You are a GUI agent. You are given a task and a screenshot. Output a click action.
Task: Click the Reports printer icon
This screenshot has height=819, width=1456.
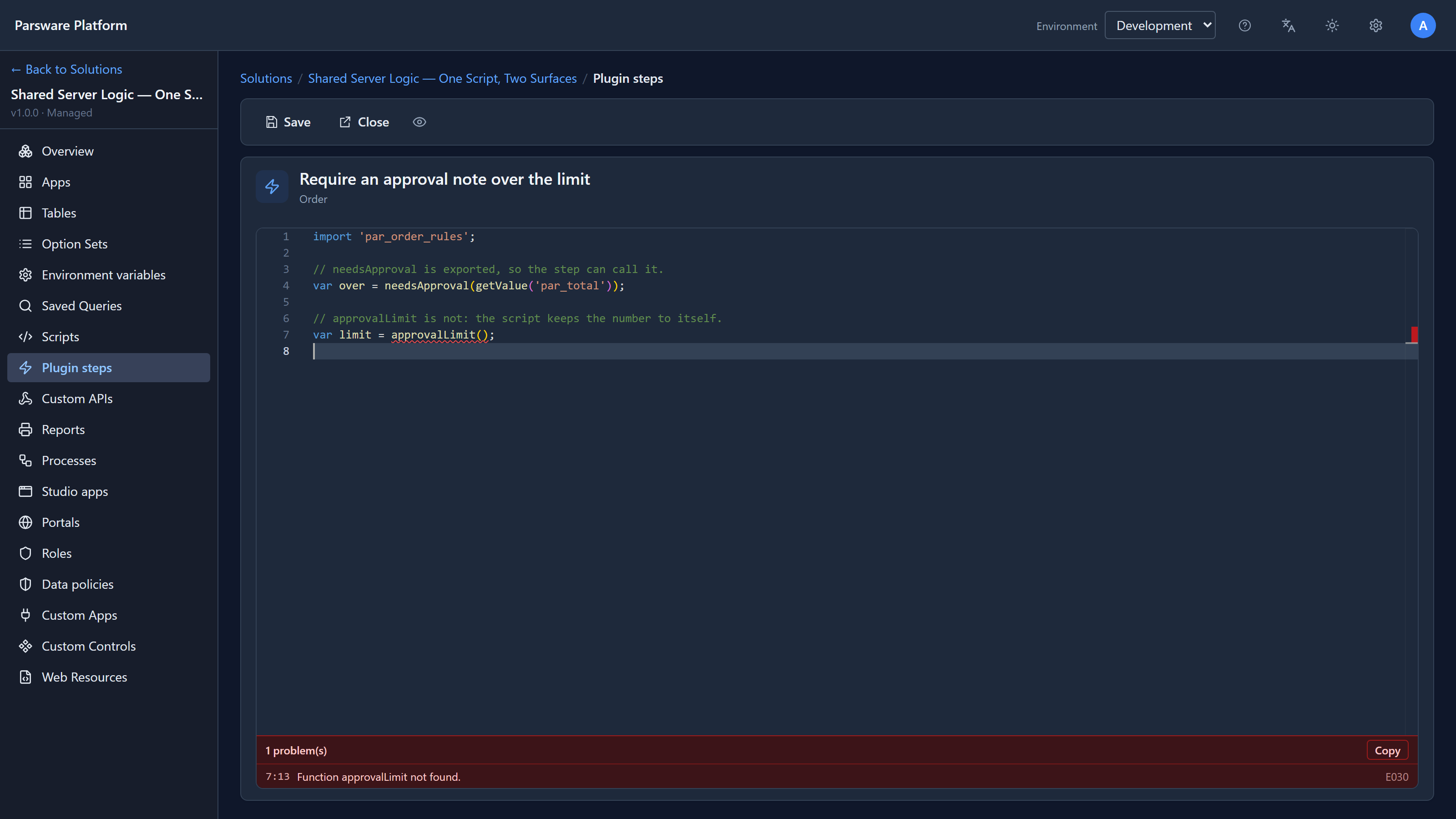click(25, 430)
